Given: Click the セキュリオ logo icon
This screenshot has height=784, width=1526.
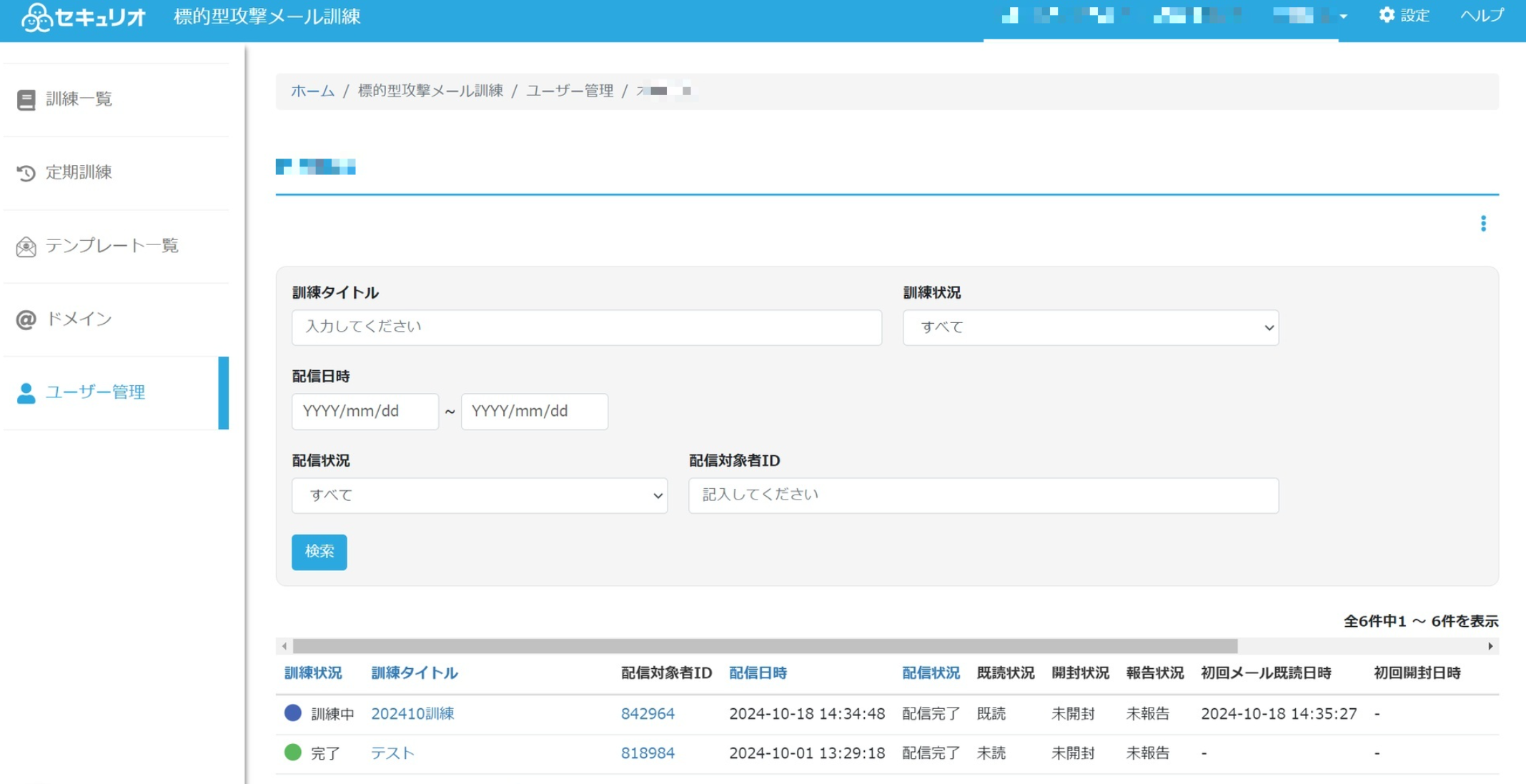Looking at the screenshot, I should point(36,17).
